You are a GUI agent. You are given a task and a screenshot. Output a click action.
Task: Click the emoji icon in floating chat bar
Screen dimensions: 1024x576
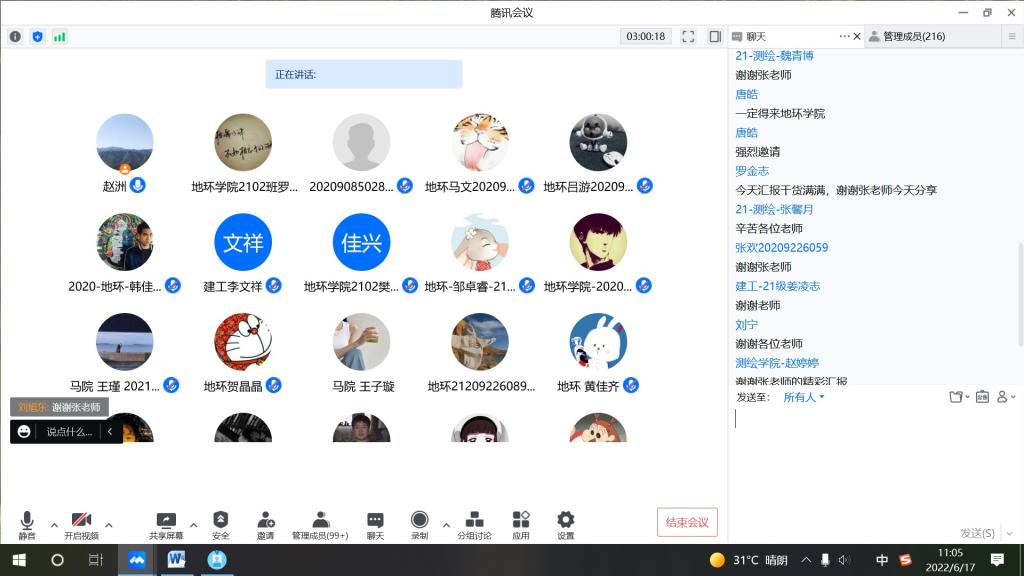tap(24, 432)
